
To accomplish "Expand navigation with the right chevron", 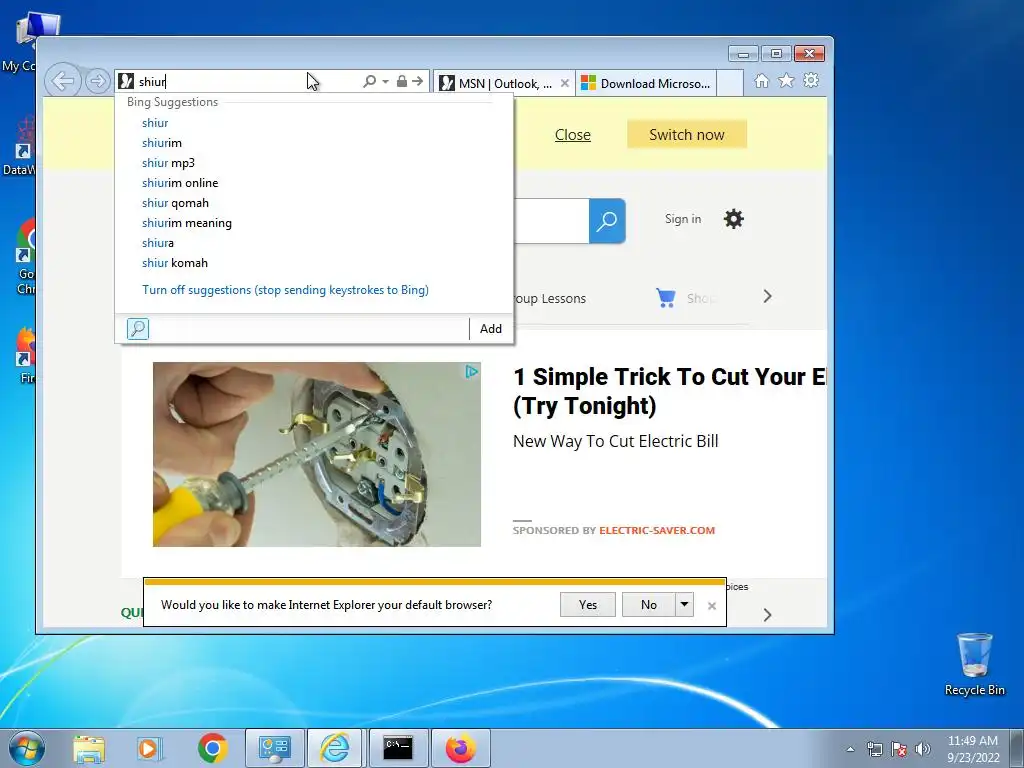I will click(767, 296).
